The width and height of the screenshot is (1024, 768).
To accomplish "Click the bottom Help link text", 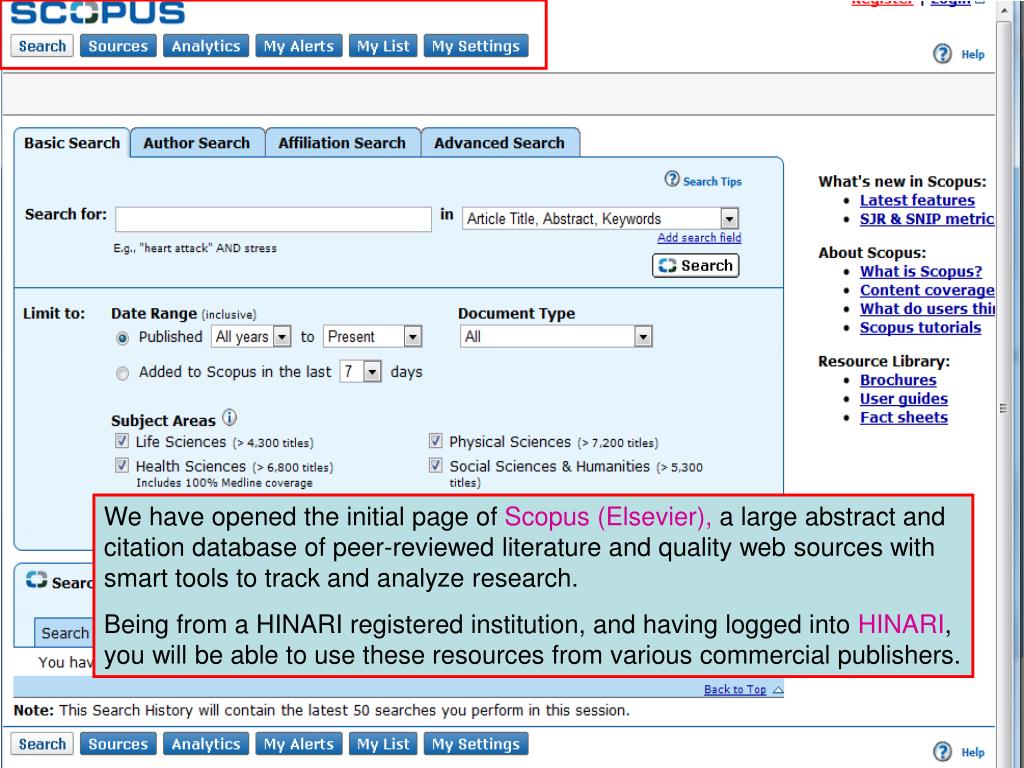I will [x=972, y=752].
